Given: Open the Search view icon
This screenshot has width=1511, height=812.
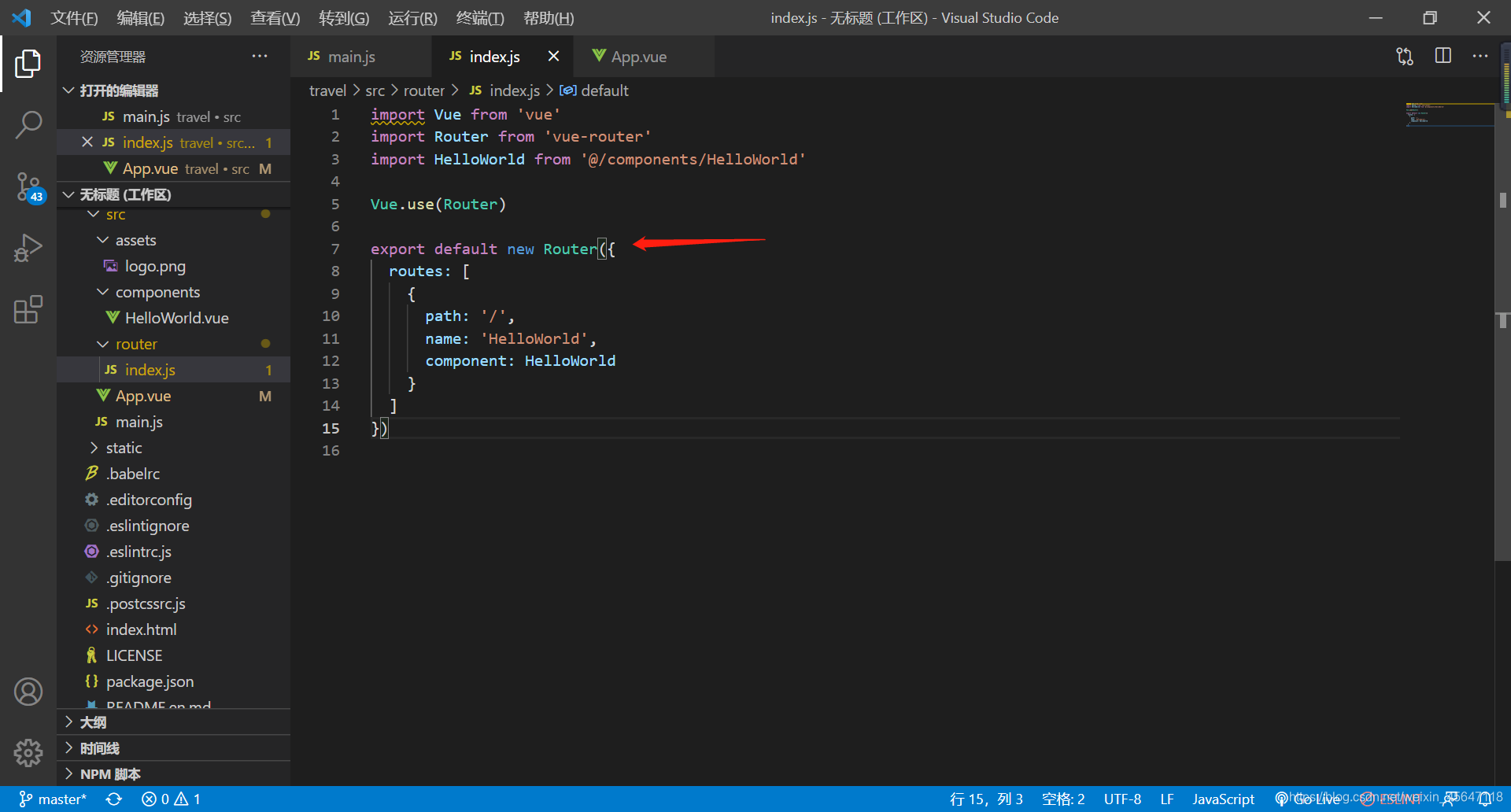Looking at the screenshot, I should point(28,124).
